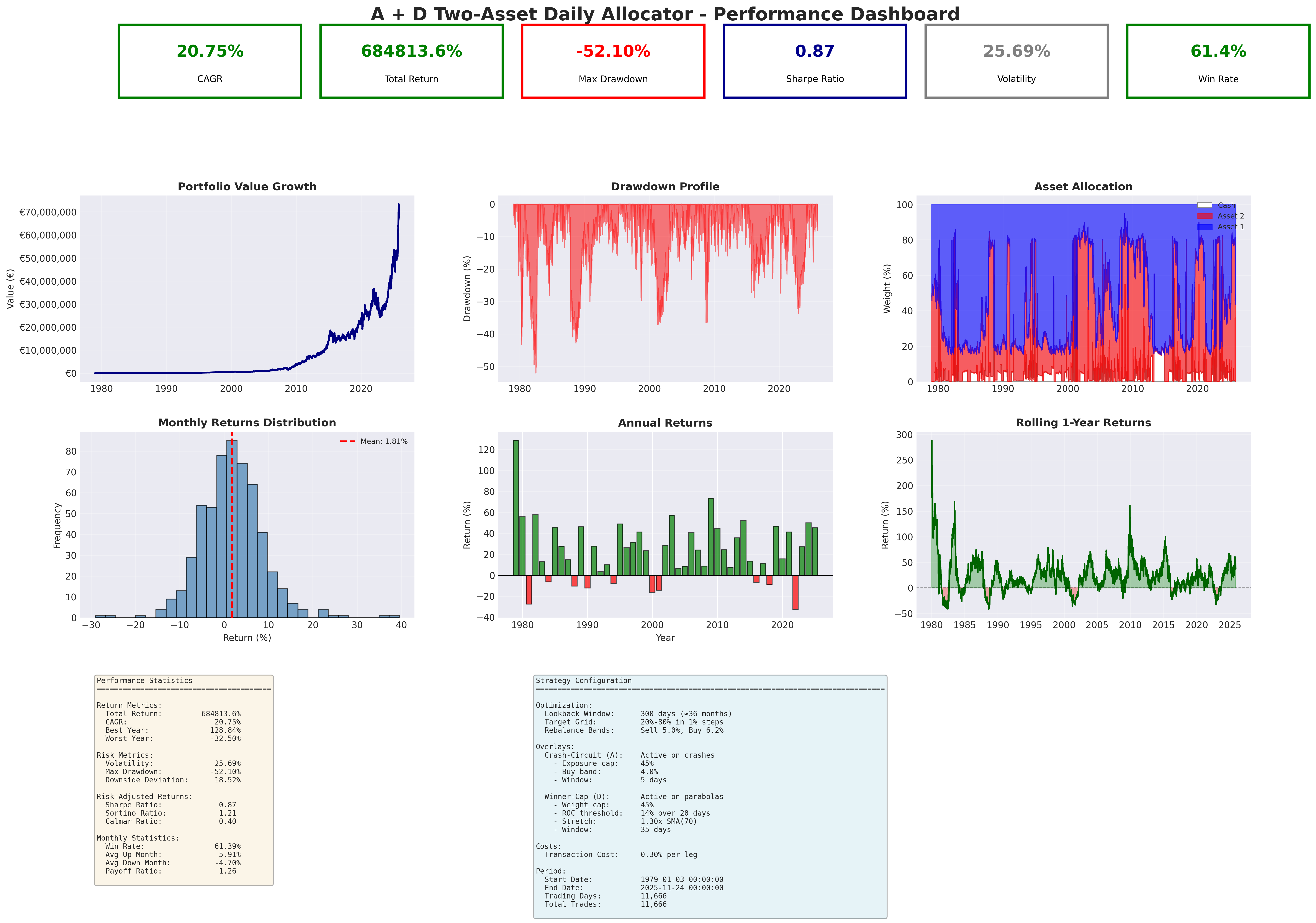The height and width of the screenshot is (923, 1316).
Task: Click the Drawdown (%) axis label
Action: pos(467,288)
